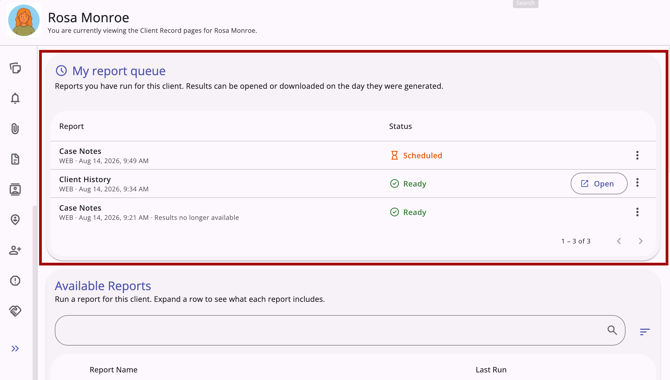The width and height of the screenshot is (670, 380).
Task: Select the Client History report name
Action: [85, 180]
